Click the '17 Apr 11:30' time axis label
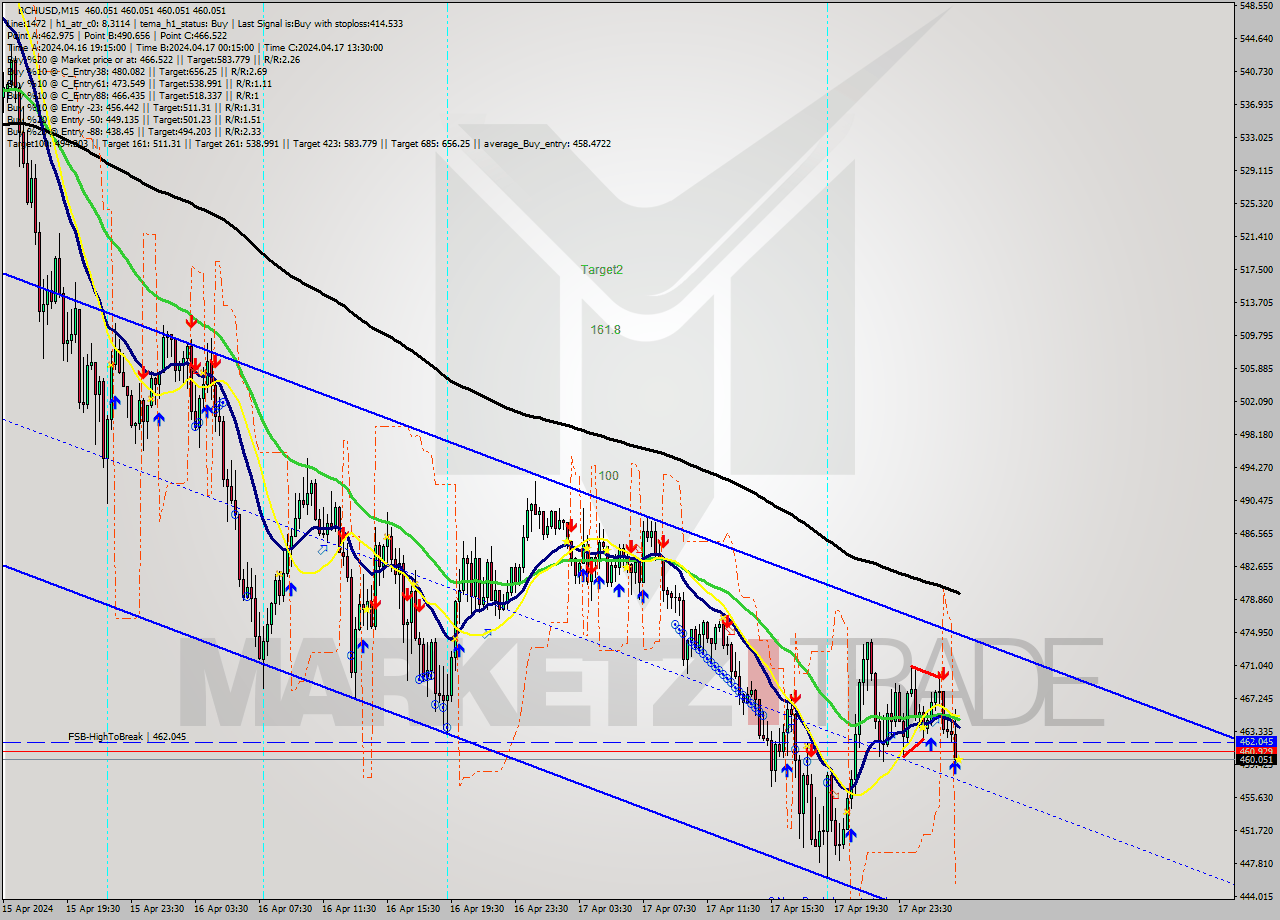 click(x=734, y=909)
